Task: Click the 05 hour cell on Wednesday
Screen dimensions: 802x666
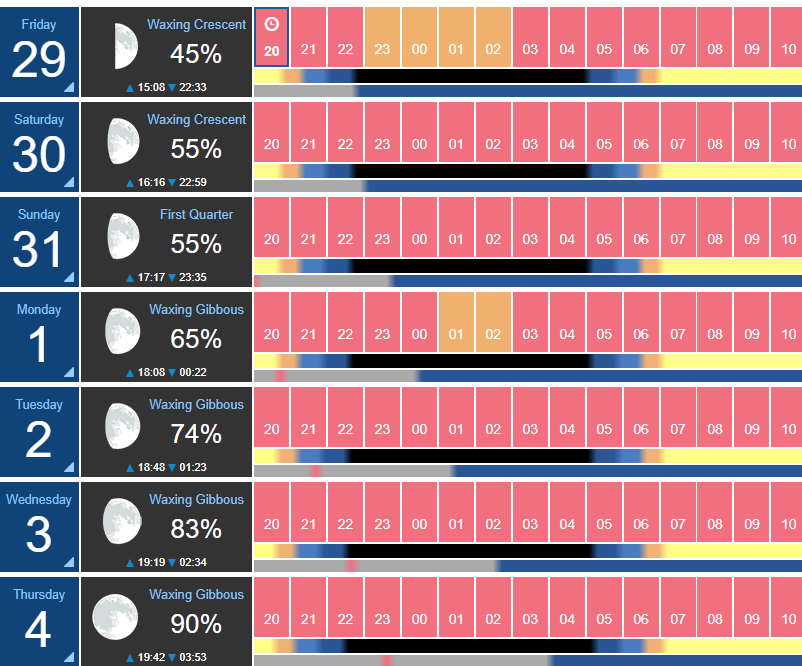Action: pos(604,512)
